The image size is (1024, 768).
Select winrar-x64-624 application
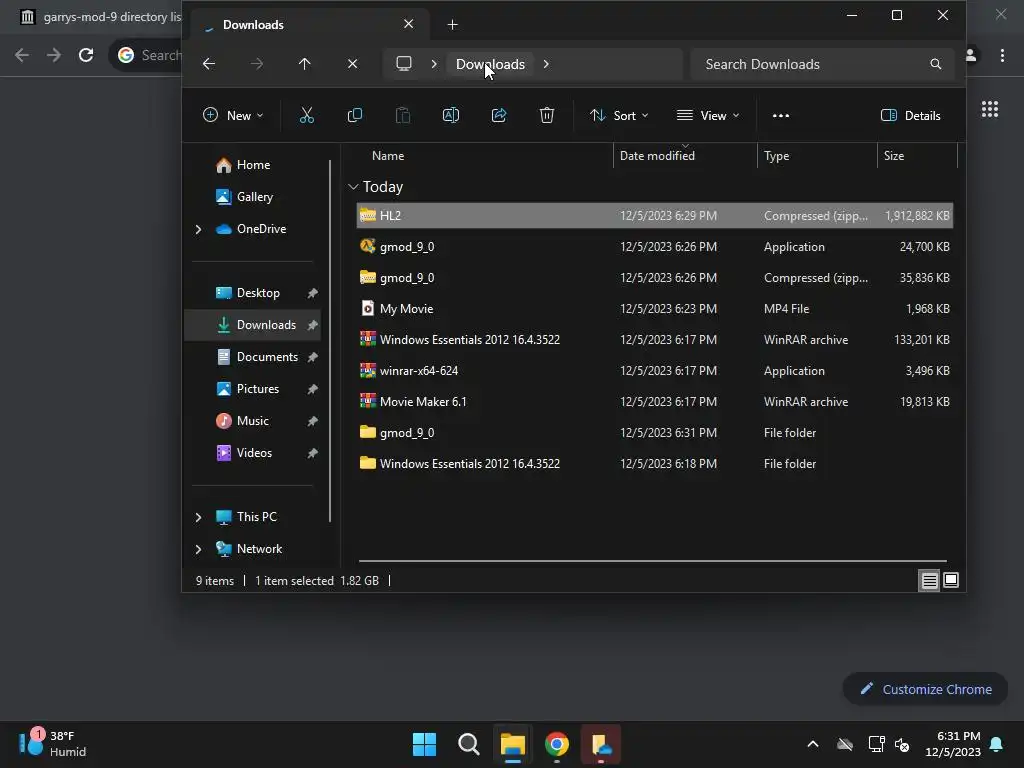[655, 371]
